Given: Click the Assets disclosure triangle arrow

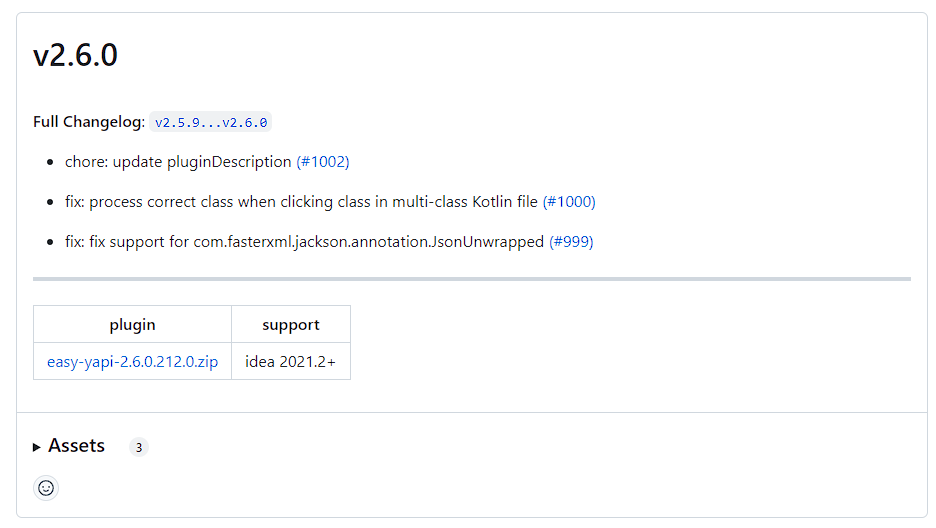Looking at the screenshot, I should coord(37,447).
